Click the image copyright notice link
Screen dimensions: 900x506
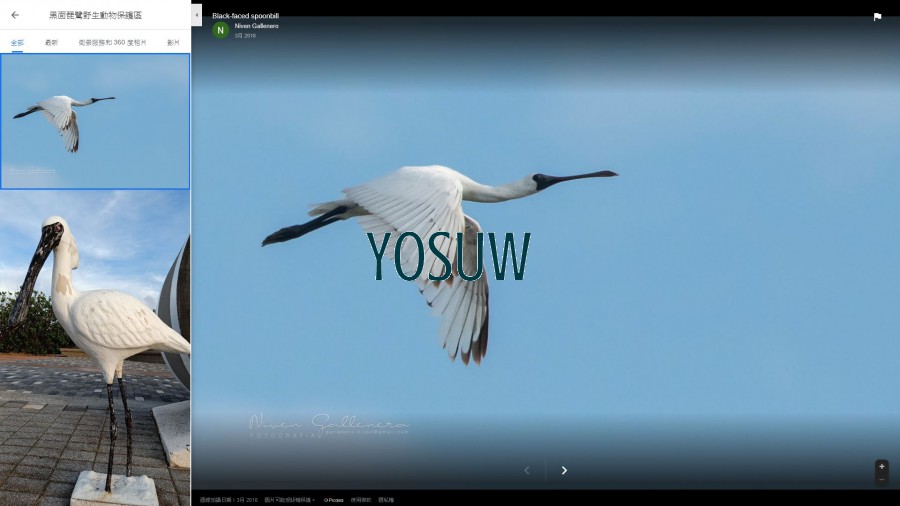click(x=289, y=500)
